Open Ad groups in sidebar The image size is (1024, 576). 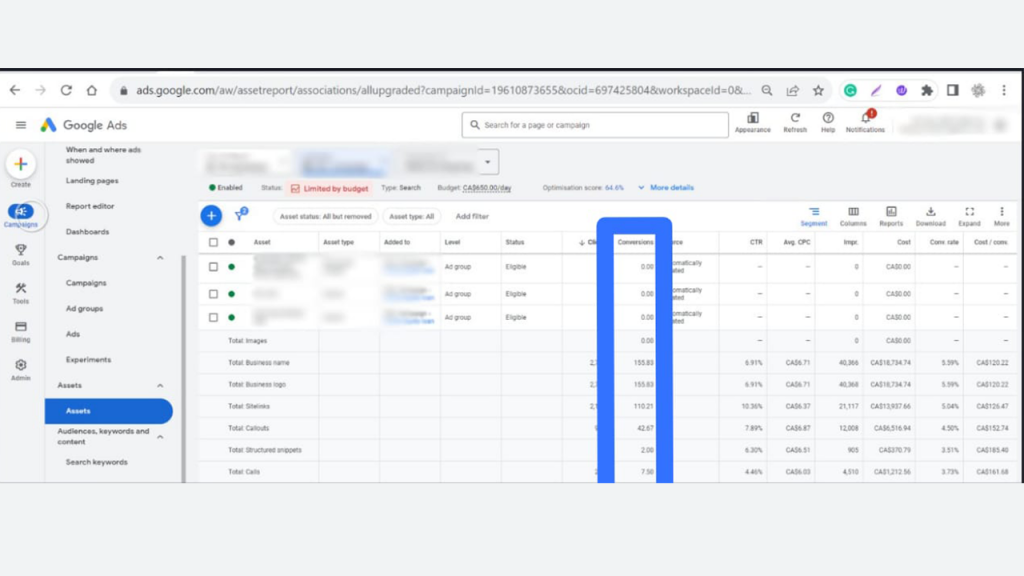click(x=84, y=308)
